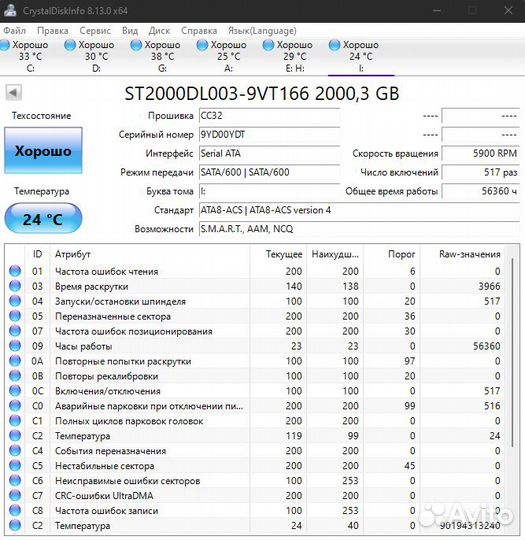Screen dimensions: 525x540
Task: Click the serial number field 9YD00YDT
Action: click(269, 135)
